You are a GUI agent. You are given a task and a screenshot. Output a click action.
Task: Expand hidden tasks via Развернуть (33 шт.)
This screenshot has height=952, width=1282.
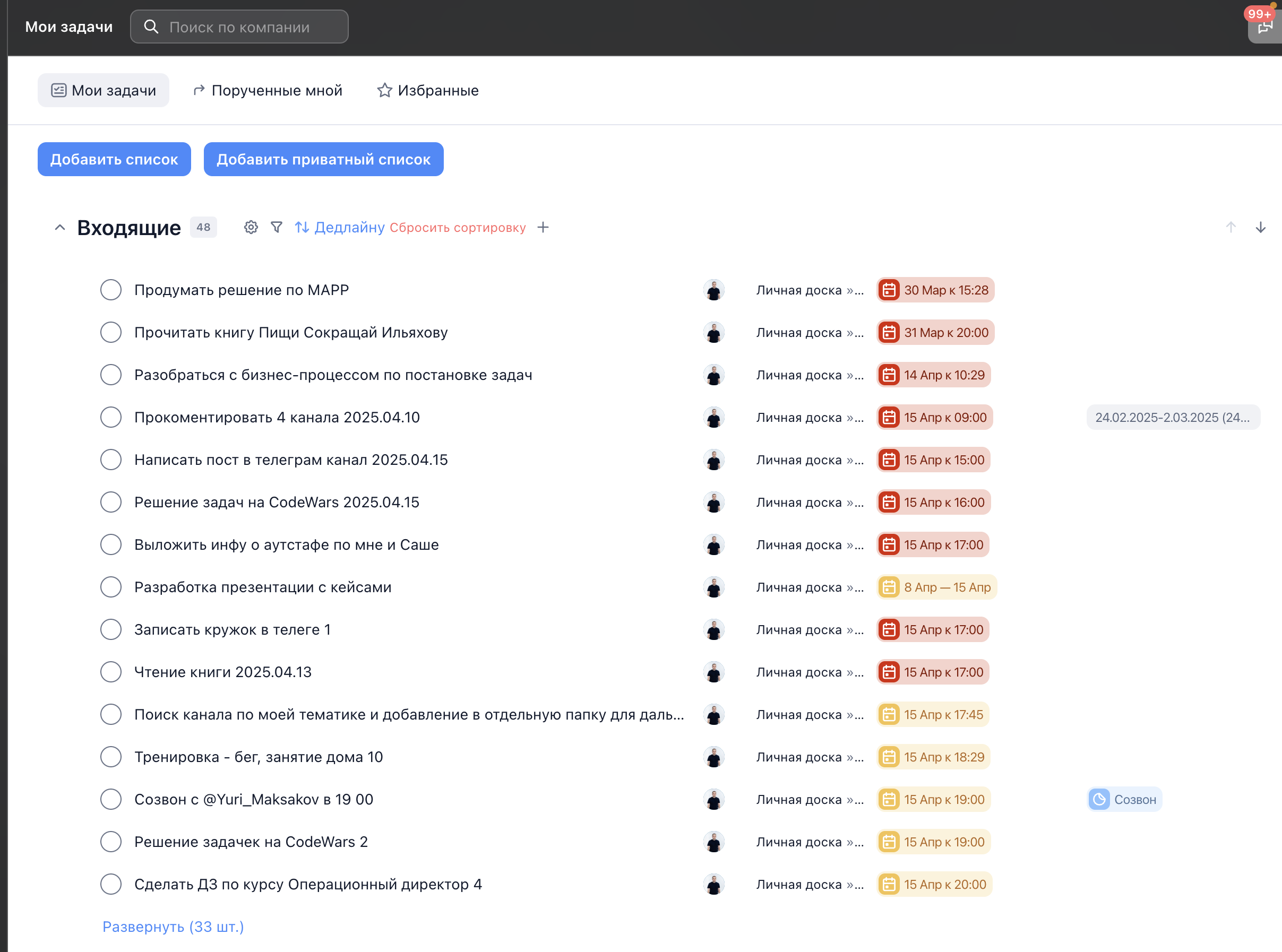[x=173, y=927]
